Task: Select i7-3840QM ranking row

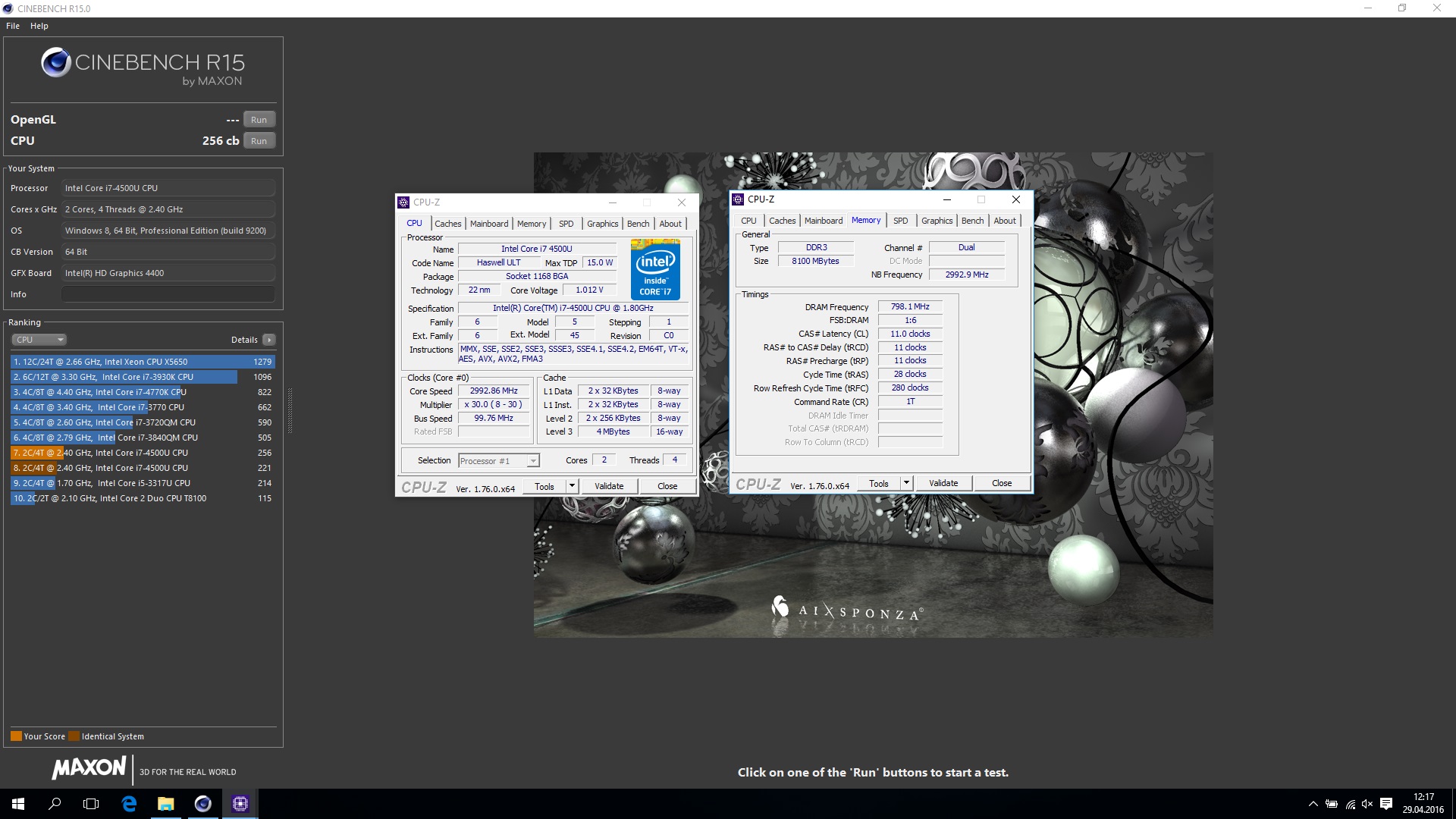Action: point(143,438)
